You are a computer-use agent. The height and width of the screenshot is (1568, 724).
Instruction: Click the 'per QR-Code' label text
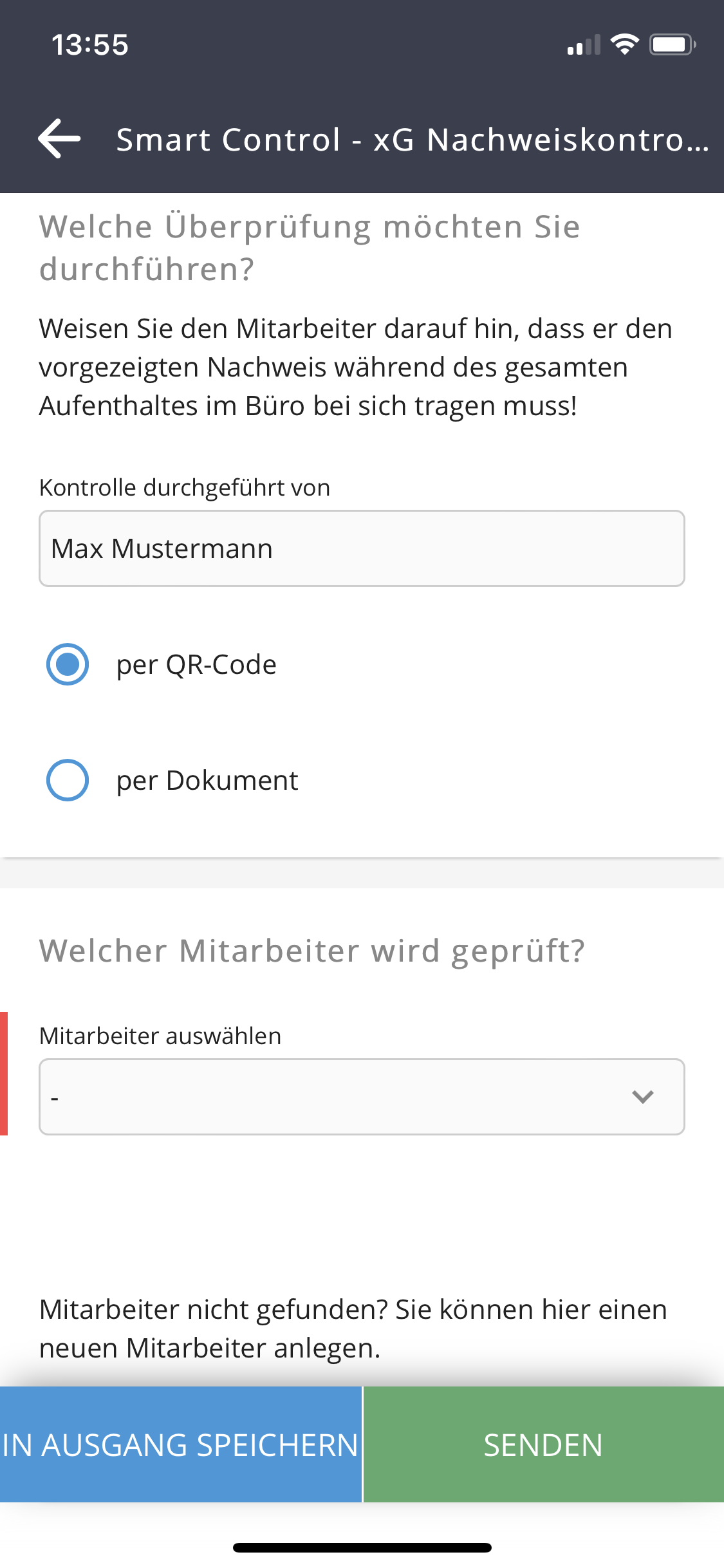196,664
